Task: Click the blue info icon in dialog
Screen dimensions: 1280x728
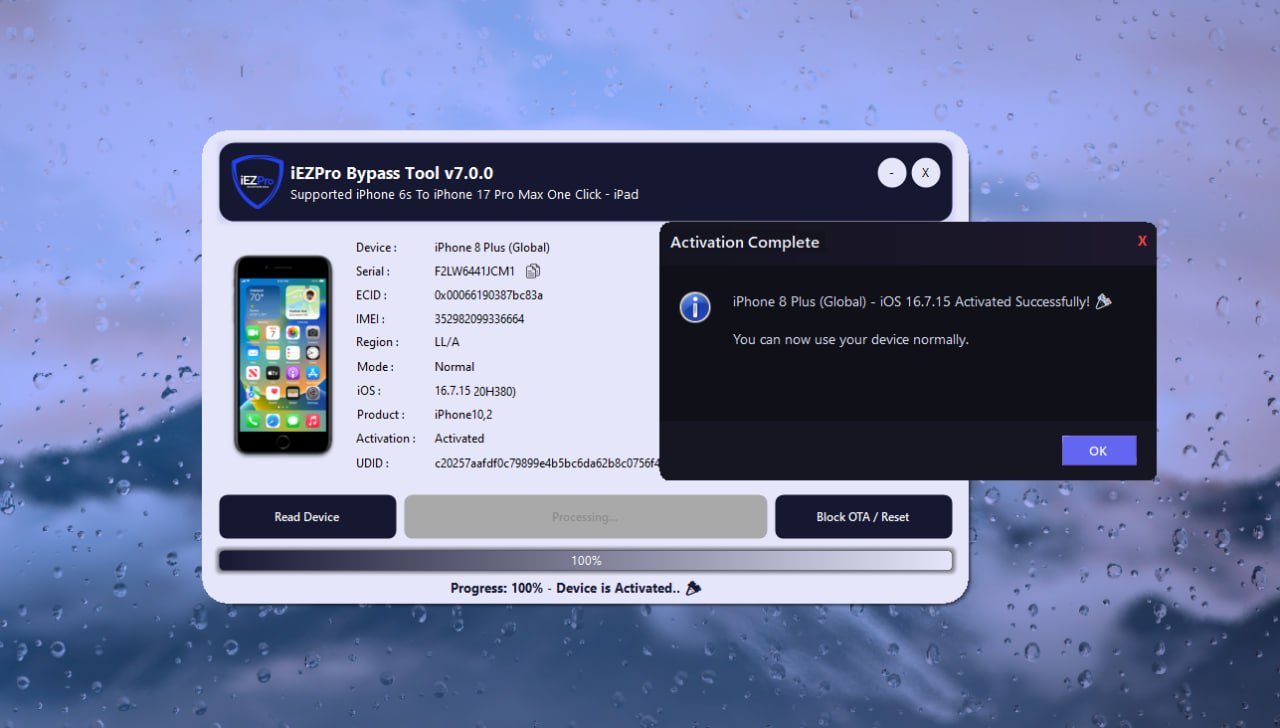Action: click(x=695, y=307)
